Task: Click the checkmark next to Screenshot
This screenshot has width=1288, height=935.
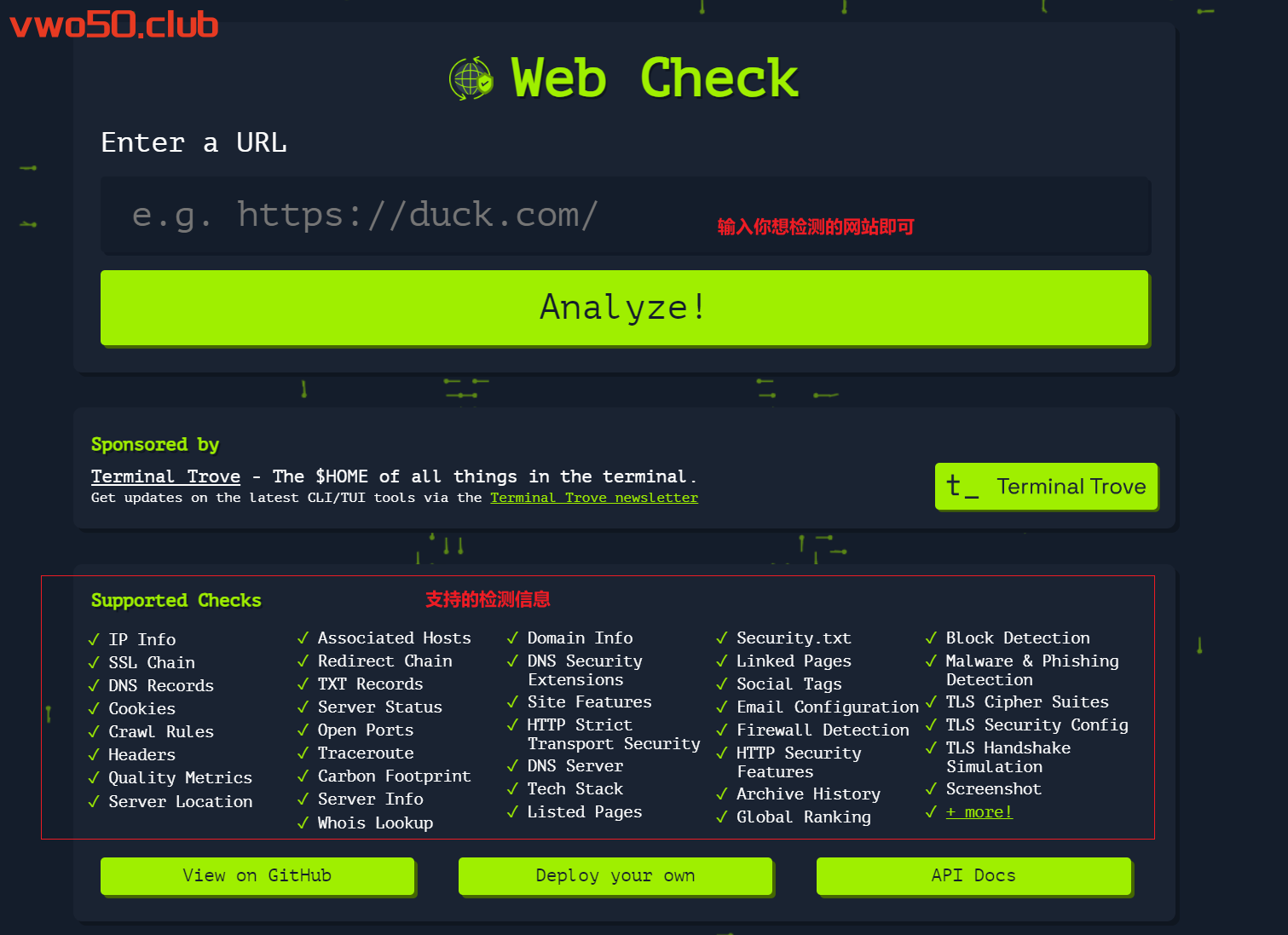Action: coord(931,789)
